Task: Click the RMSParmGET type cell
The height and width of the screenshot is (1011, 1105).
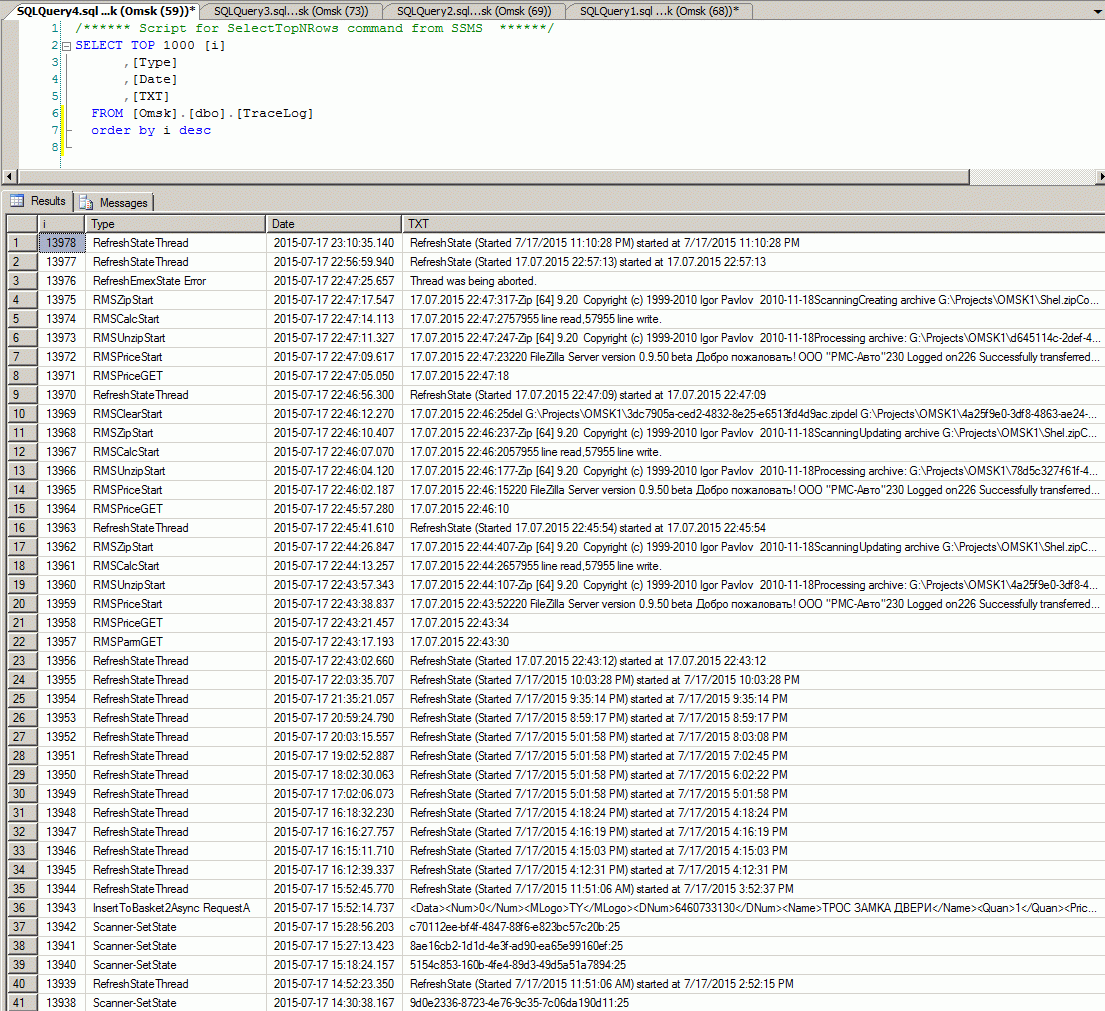Action: [x=175, y=643]
